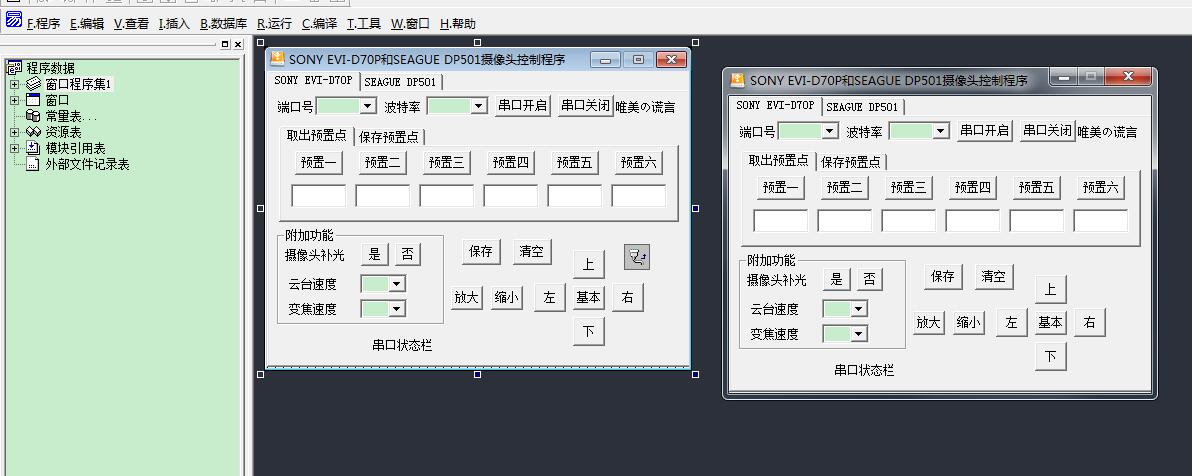Screen dimensions: 1192x476
Task: Switch to 保存预置点 tab in the running window
Action: [850, 161]
